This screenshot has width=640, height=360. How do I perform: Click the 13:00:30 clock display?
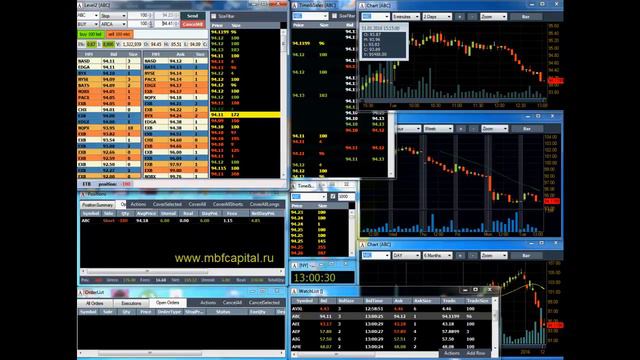[x=322, y=278]
